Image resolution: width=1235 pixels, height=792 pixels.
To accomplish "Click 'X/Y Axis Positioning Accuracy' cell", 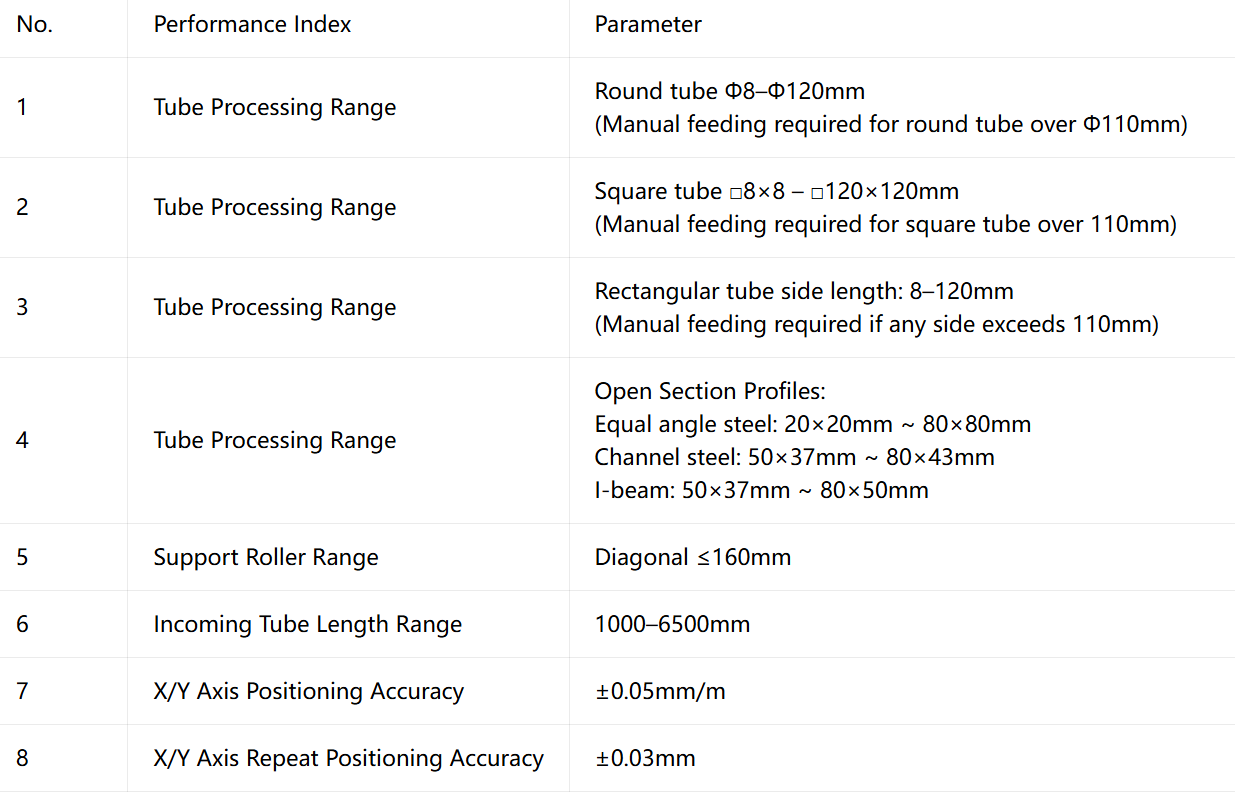I will pyautogui.click(x=309, y=691).
